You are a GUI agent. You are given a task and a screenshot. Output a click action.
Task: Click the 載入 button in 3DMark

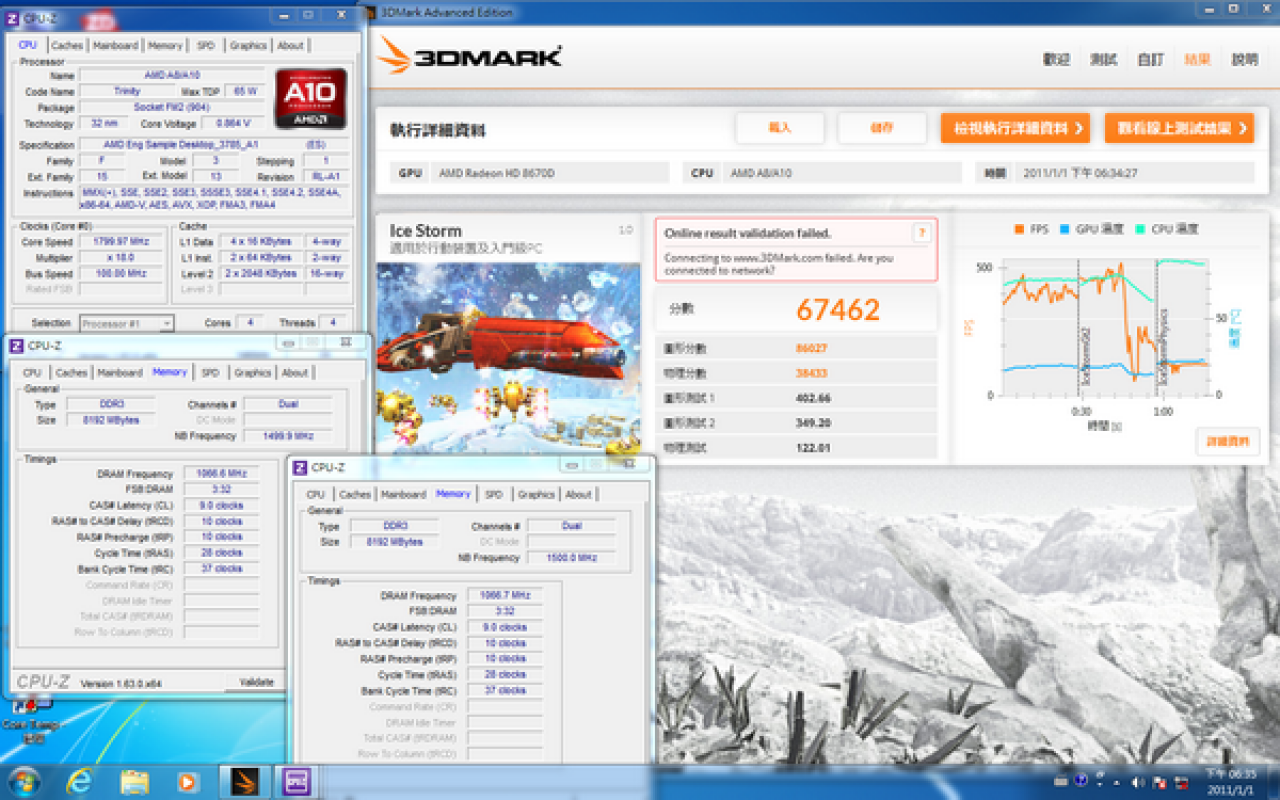780,128
